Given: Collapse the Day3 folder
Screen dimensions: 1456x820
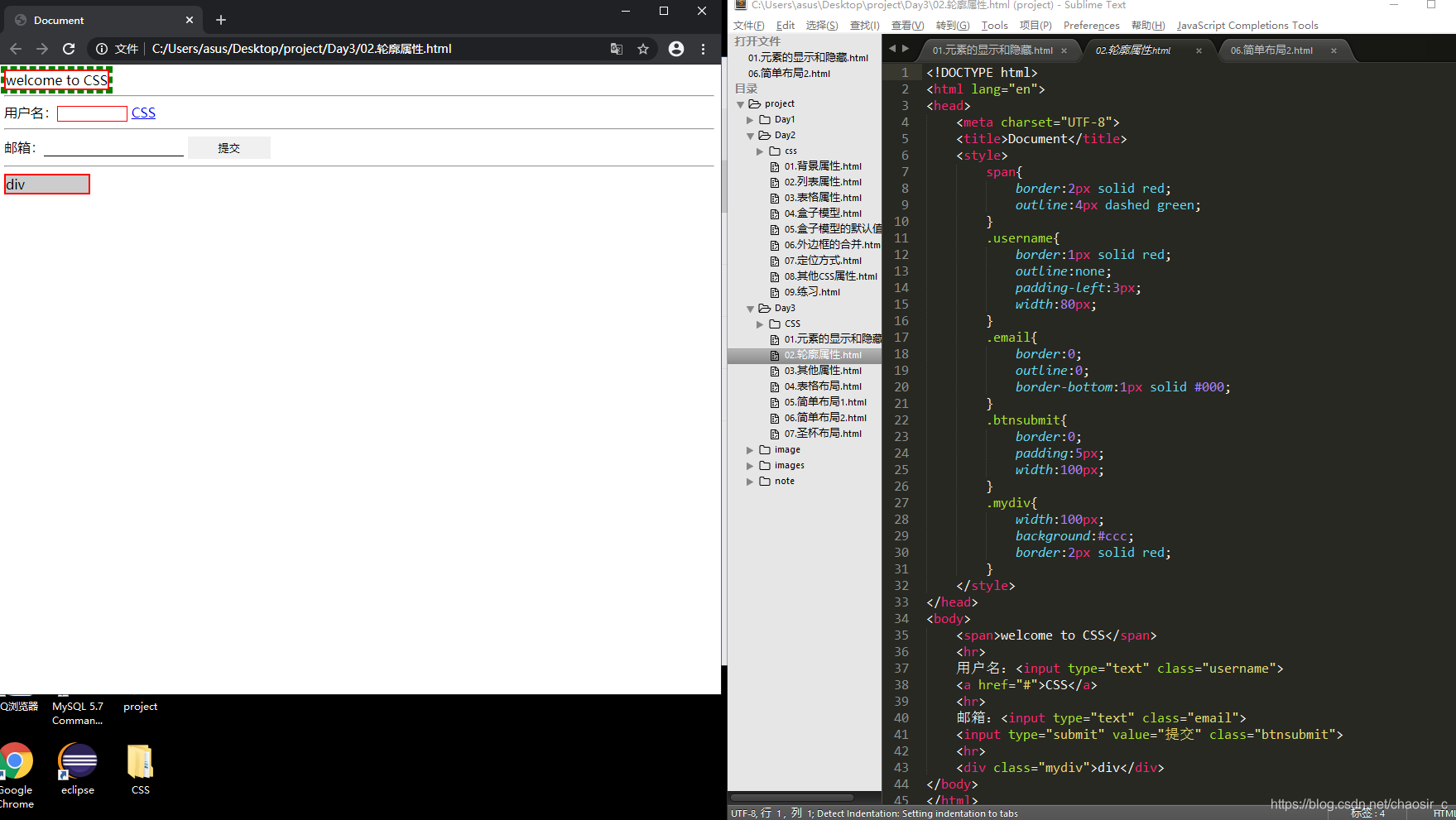Looking at the screenshot, I should click(750, 309).
